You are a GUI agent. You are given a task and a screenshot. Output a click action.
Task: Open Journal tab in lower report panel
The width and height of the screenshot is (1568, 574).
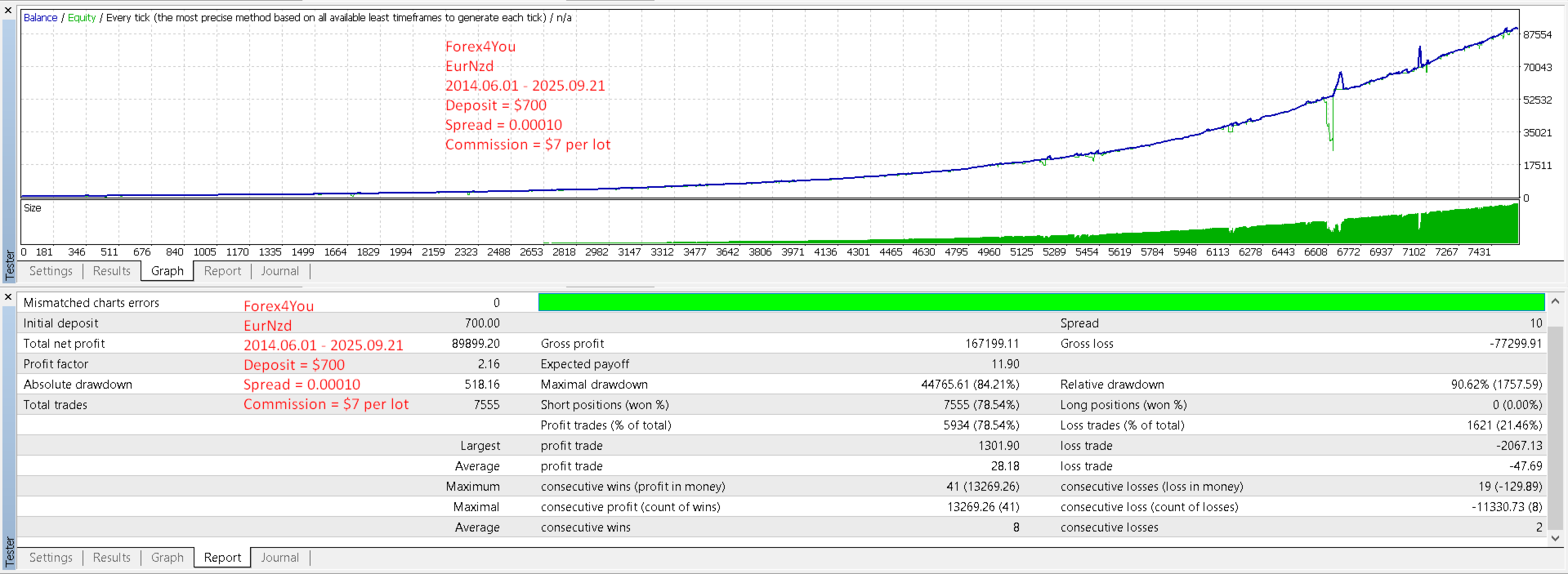click(x=280, y=558)
